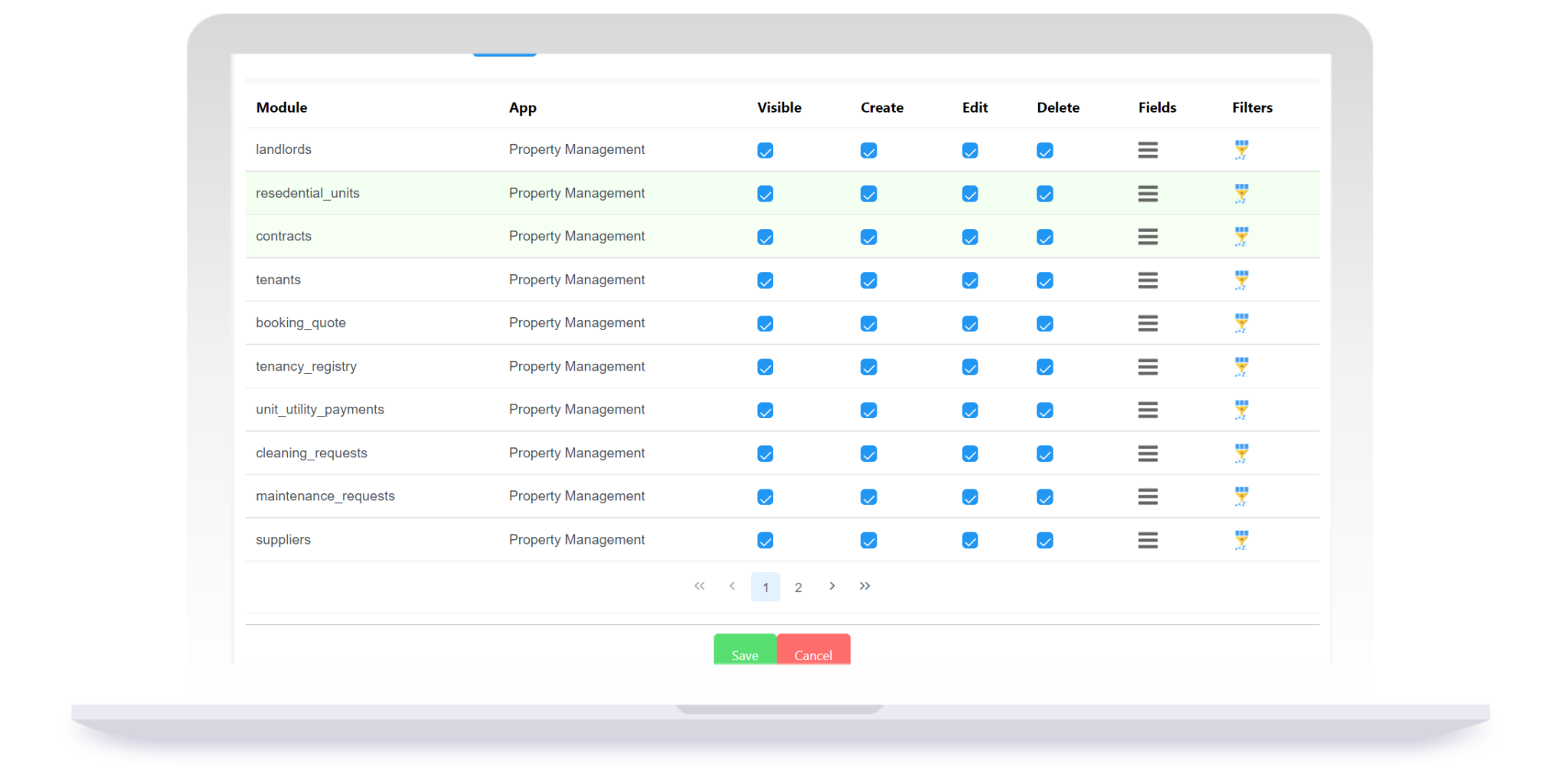Jump to the last page with the double chevron

click(x=865, y=586)
